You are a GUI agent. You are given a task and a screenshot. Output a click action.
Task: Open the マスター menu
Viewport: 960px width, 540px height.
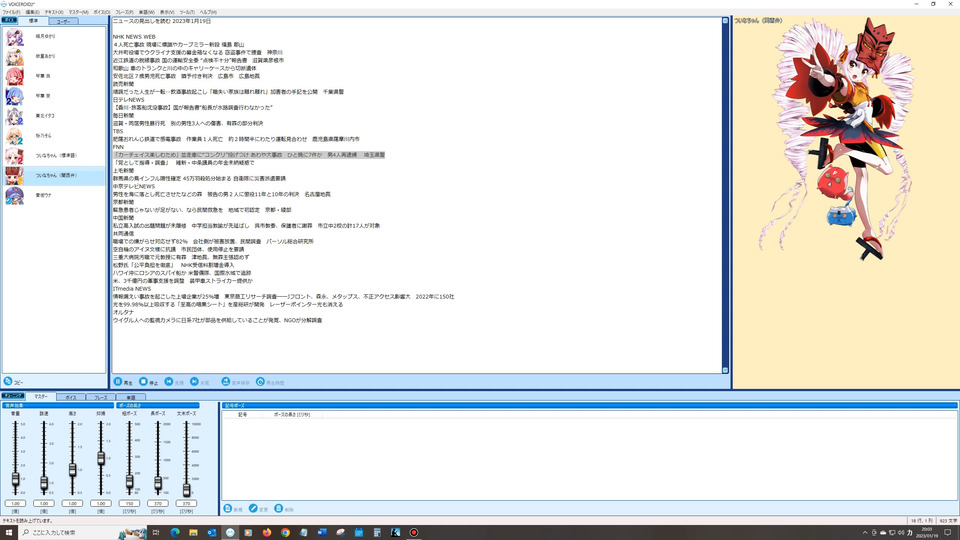[78, 12]
